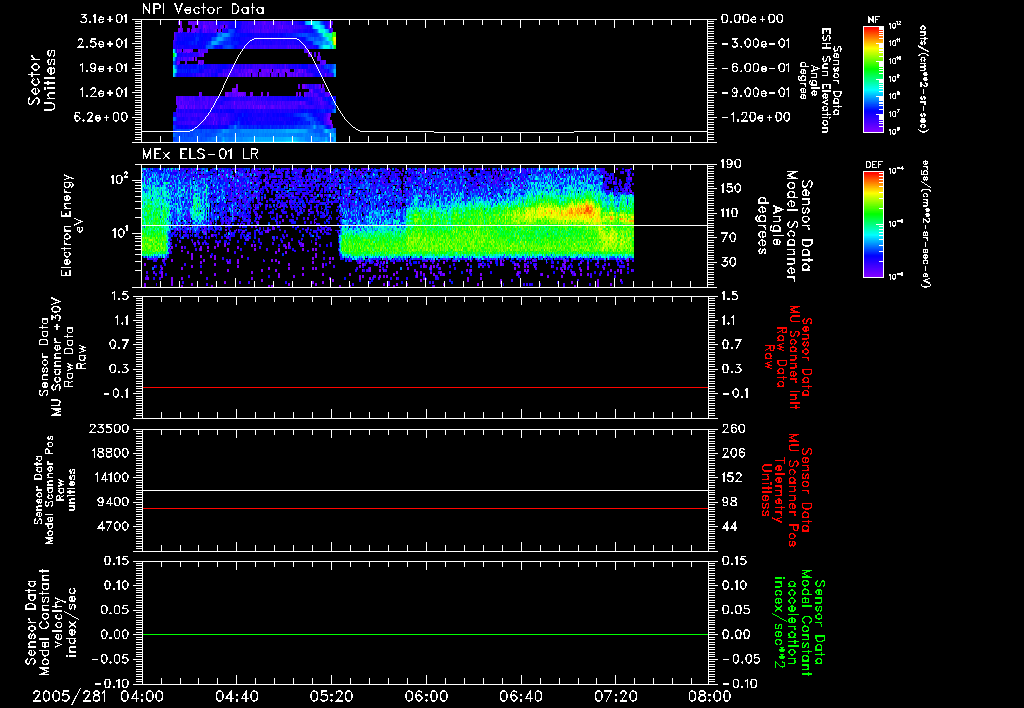Click the DEF label above color bar
The width and height of the screenshot is (1024, 708).
[874, 165]
